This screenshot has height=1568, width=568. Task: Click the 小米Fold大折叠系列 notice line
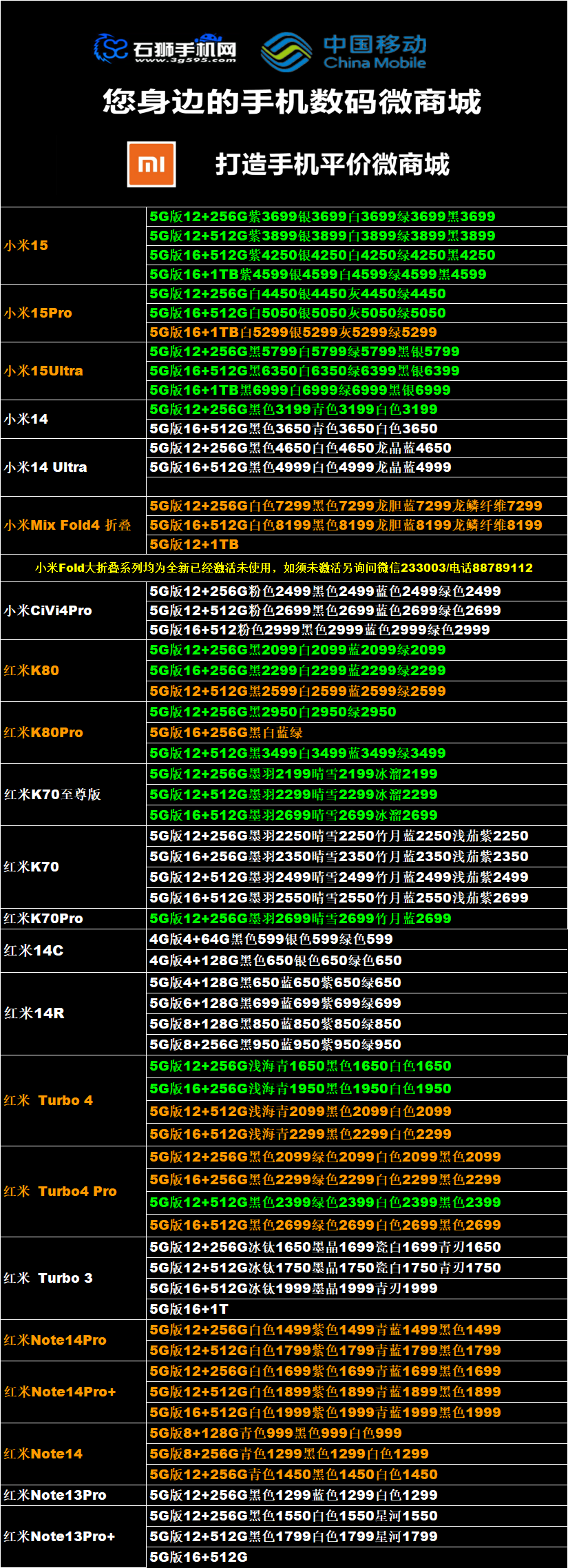click(x=284, y=568)
